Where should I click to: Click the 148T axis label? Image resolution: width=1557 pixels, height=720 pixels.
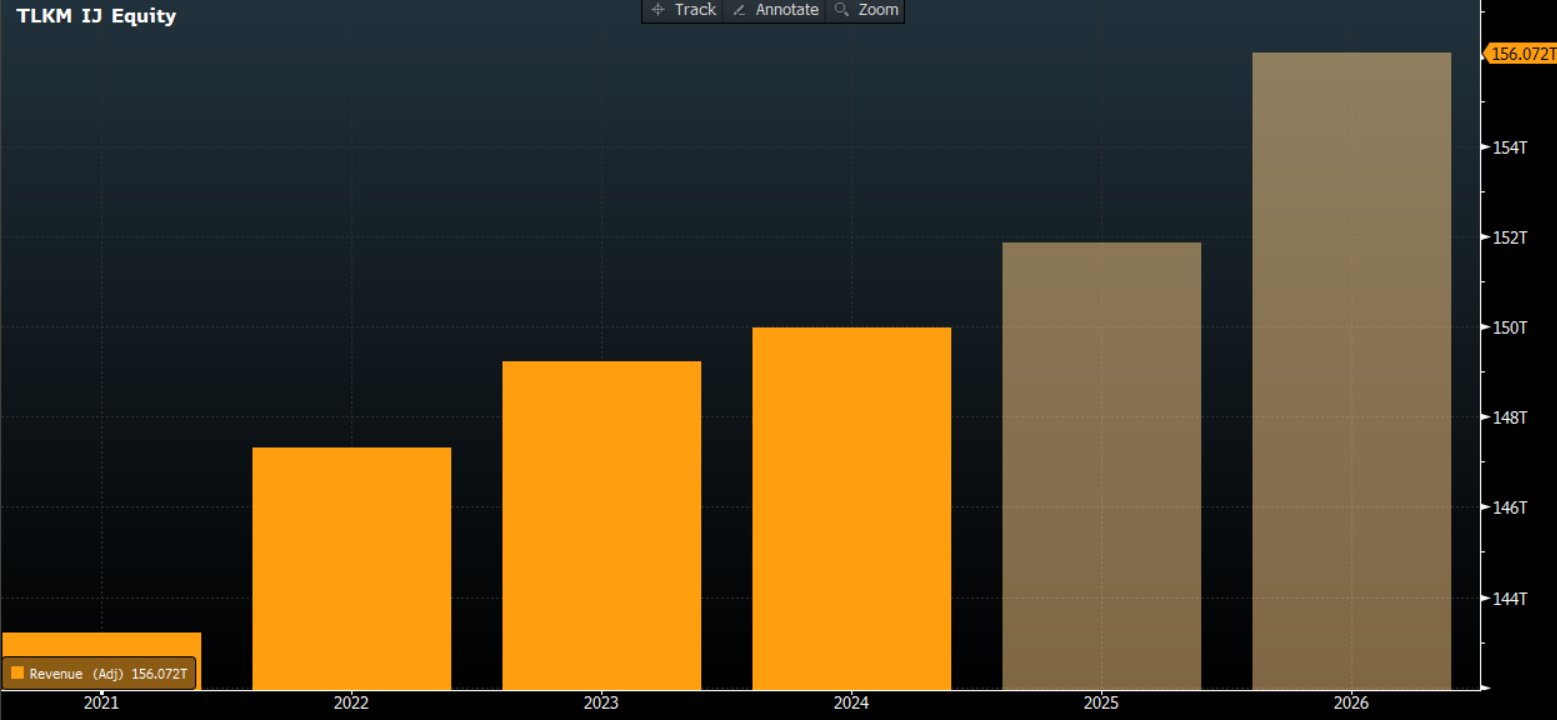(1509, 417)
